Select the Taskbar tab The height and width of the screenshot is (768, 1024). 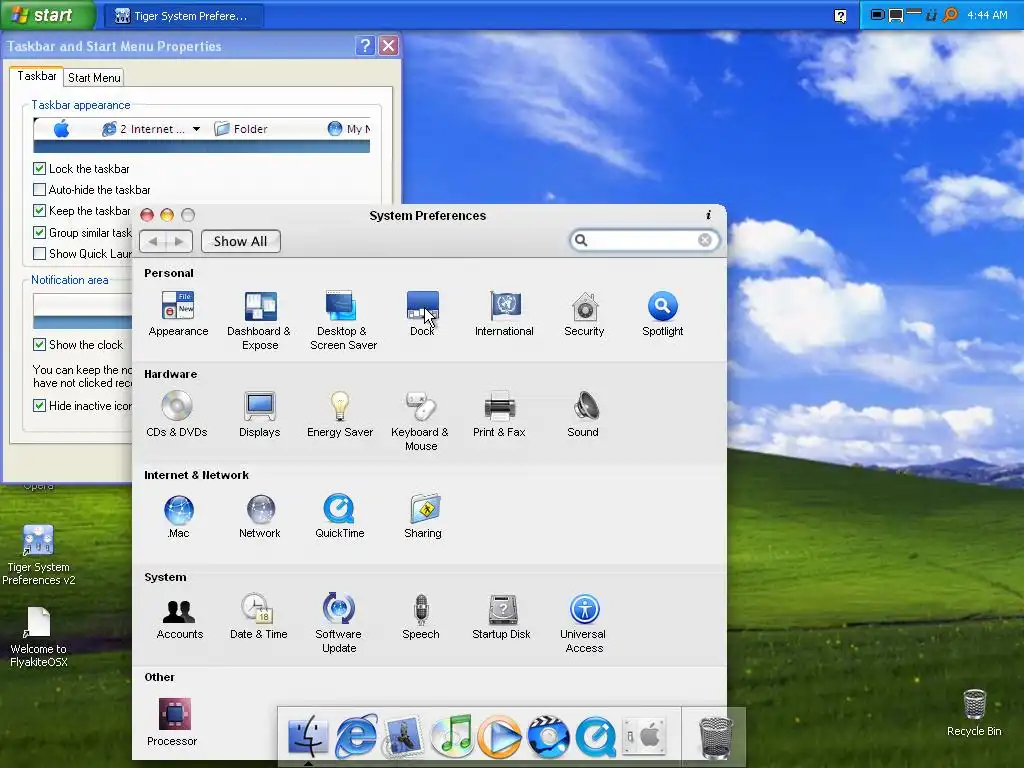pyautogui.click(x=37, y=76)
